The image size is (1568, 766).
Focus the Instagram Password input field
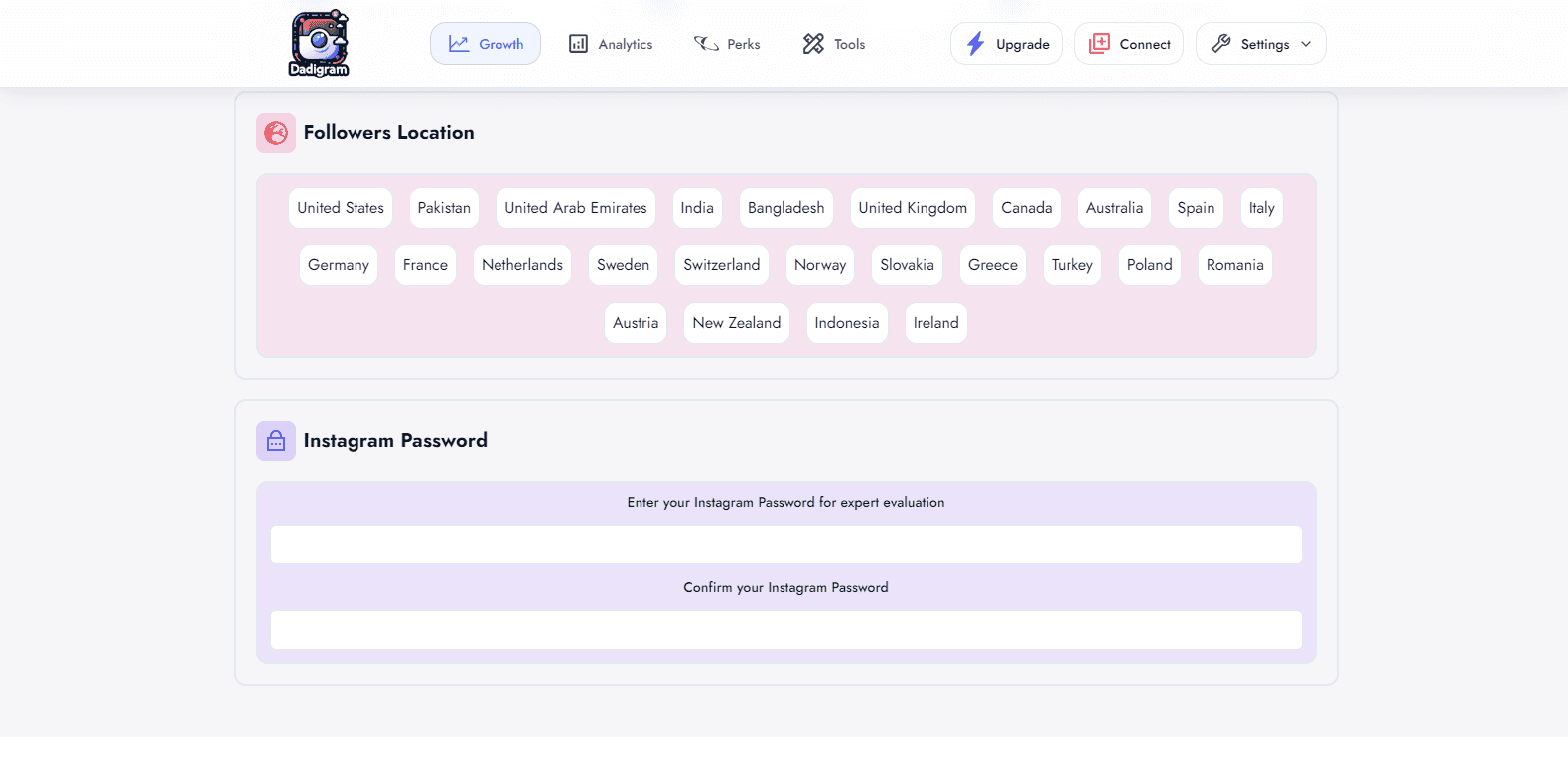pos(785,544)
